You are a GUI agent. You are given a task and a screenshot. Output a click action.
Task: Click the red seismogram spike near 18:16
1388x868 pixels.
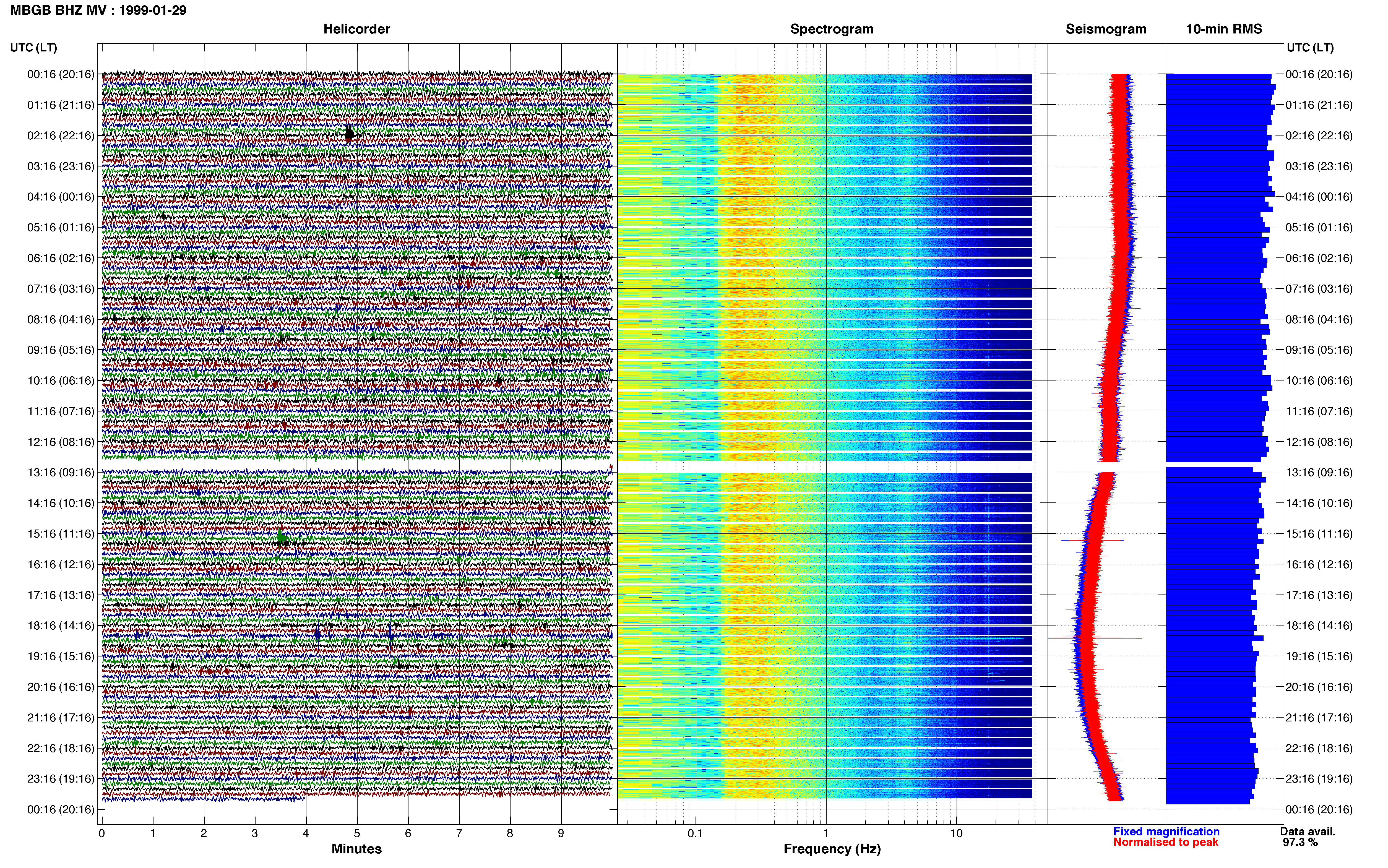click(1095, 638)
